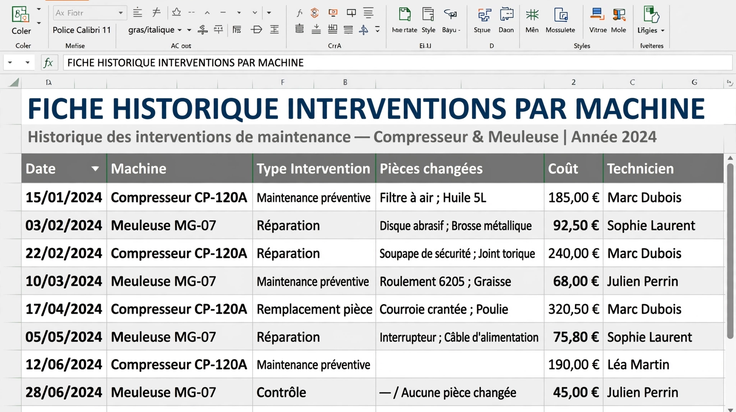The image size is (736, 412).
Task: Select cost cell 320,50 €
Action: pos(574,309)
